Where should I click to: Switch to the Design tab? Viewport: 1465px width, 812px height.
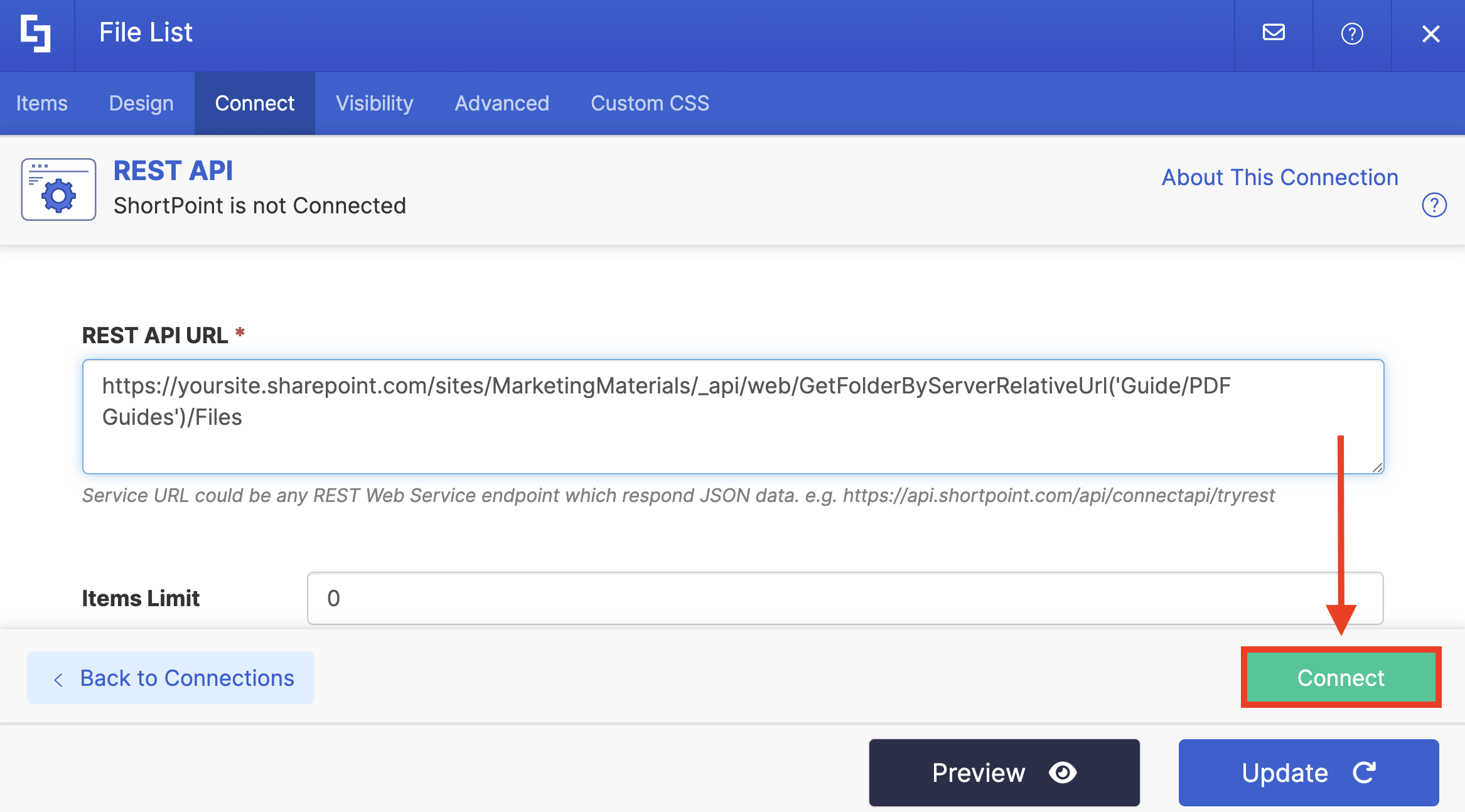pyautogui.click(x=141, y=103)
